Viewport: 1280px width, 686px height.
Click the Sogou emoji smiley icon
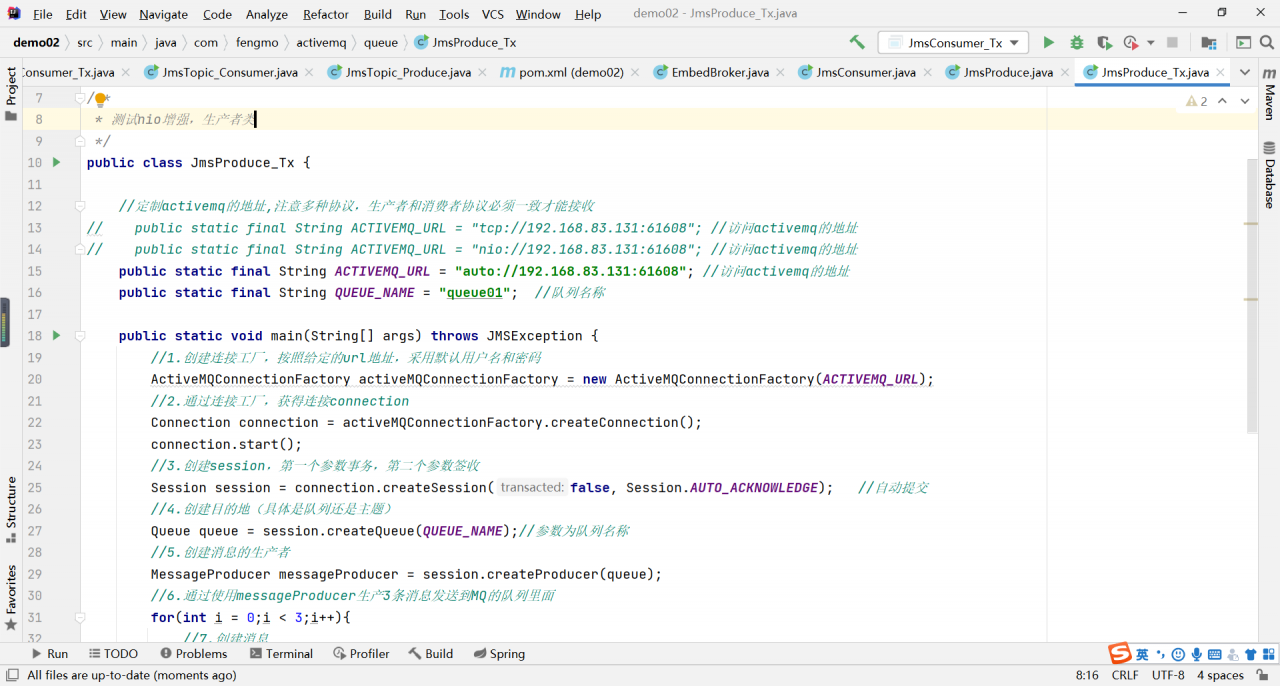[x=1178, y=654]
